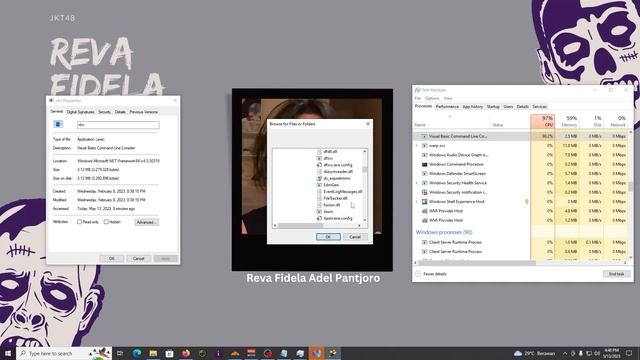Click Cancel in the Properties dialog
This screenshot has width=640, height=360.
click(138, 259)
